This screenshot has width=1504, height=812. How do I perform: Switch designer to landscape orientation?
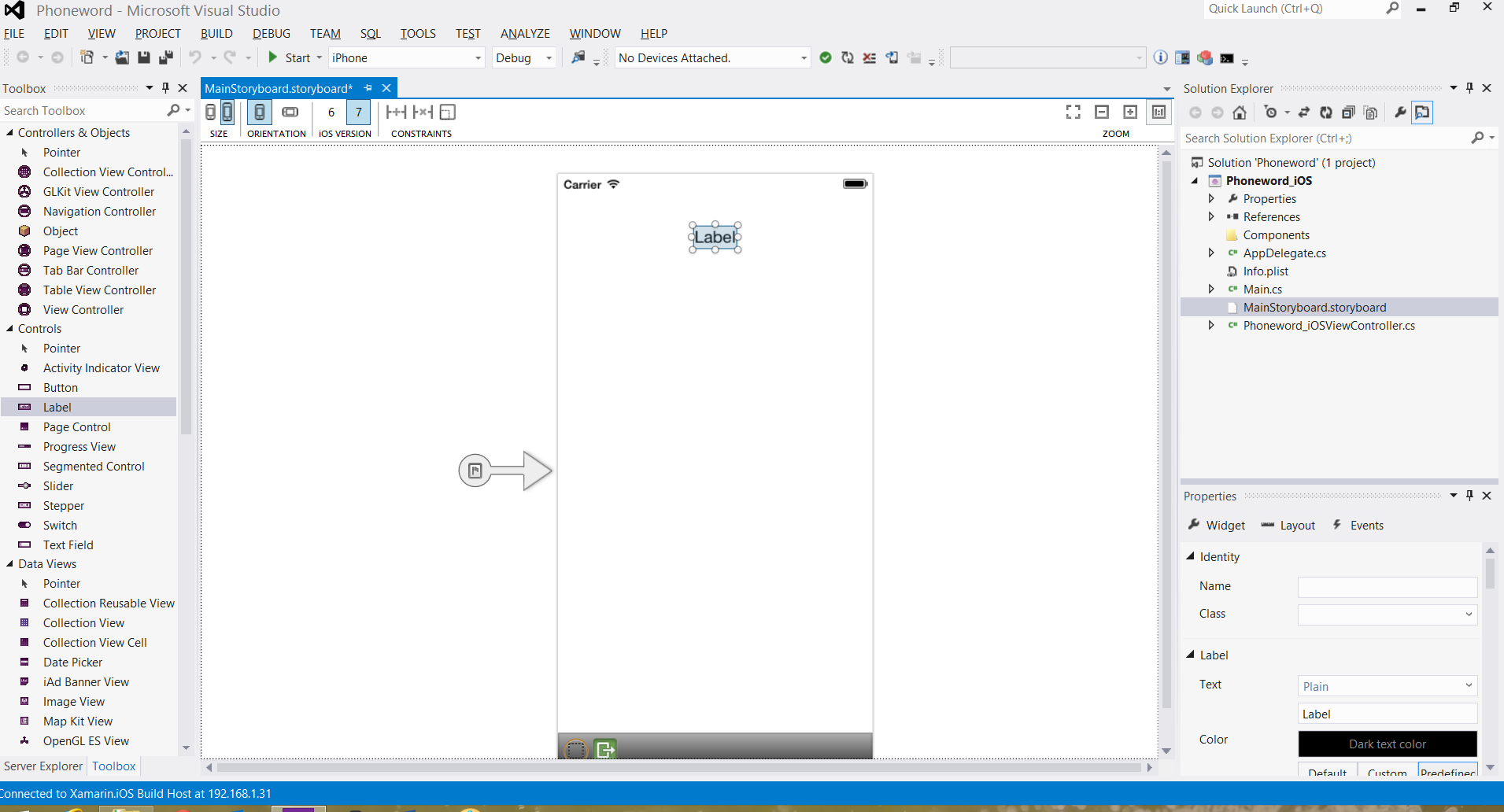coord(290,113)
